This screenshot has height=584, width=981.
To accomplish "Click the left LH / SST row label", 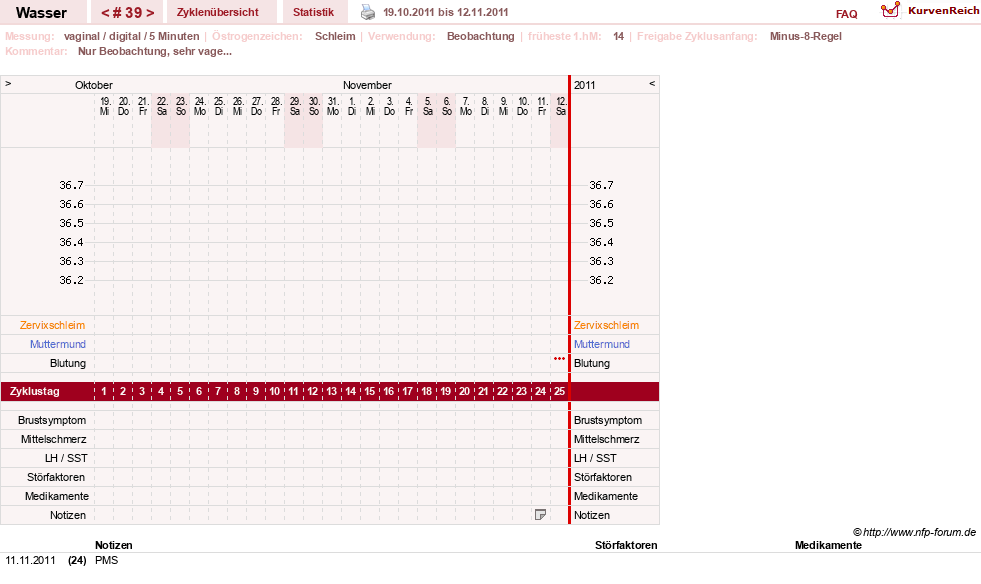I will (66, 458).
